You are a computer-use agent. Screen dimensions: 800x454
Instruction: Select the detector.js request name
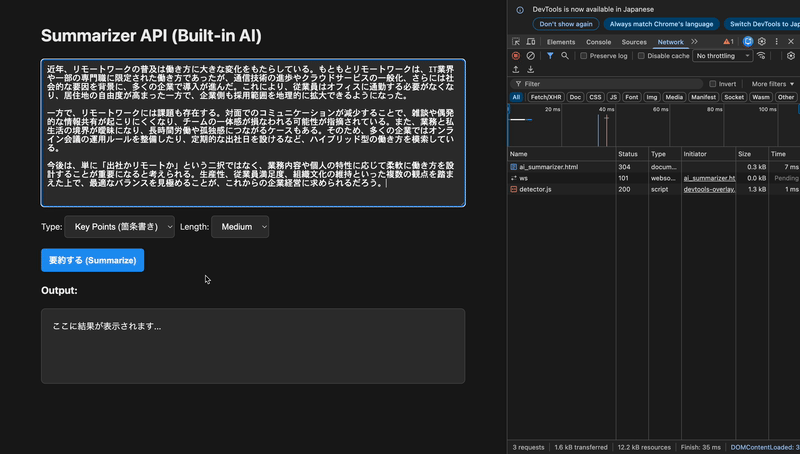pos(535,189)
